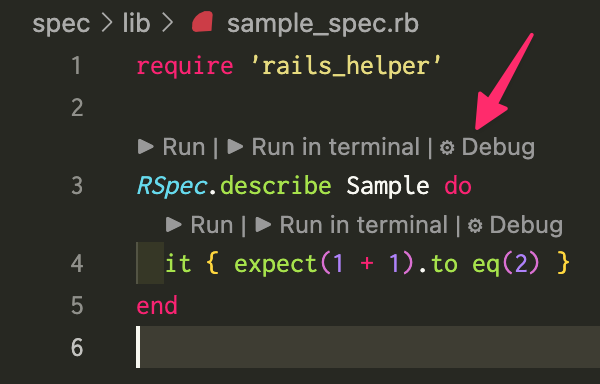
Task: Click play icon on 'it' Run in terminal
Action: (x=263, y=225)
